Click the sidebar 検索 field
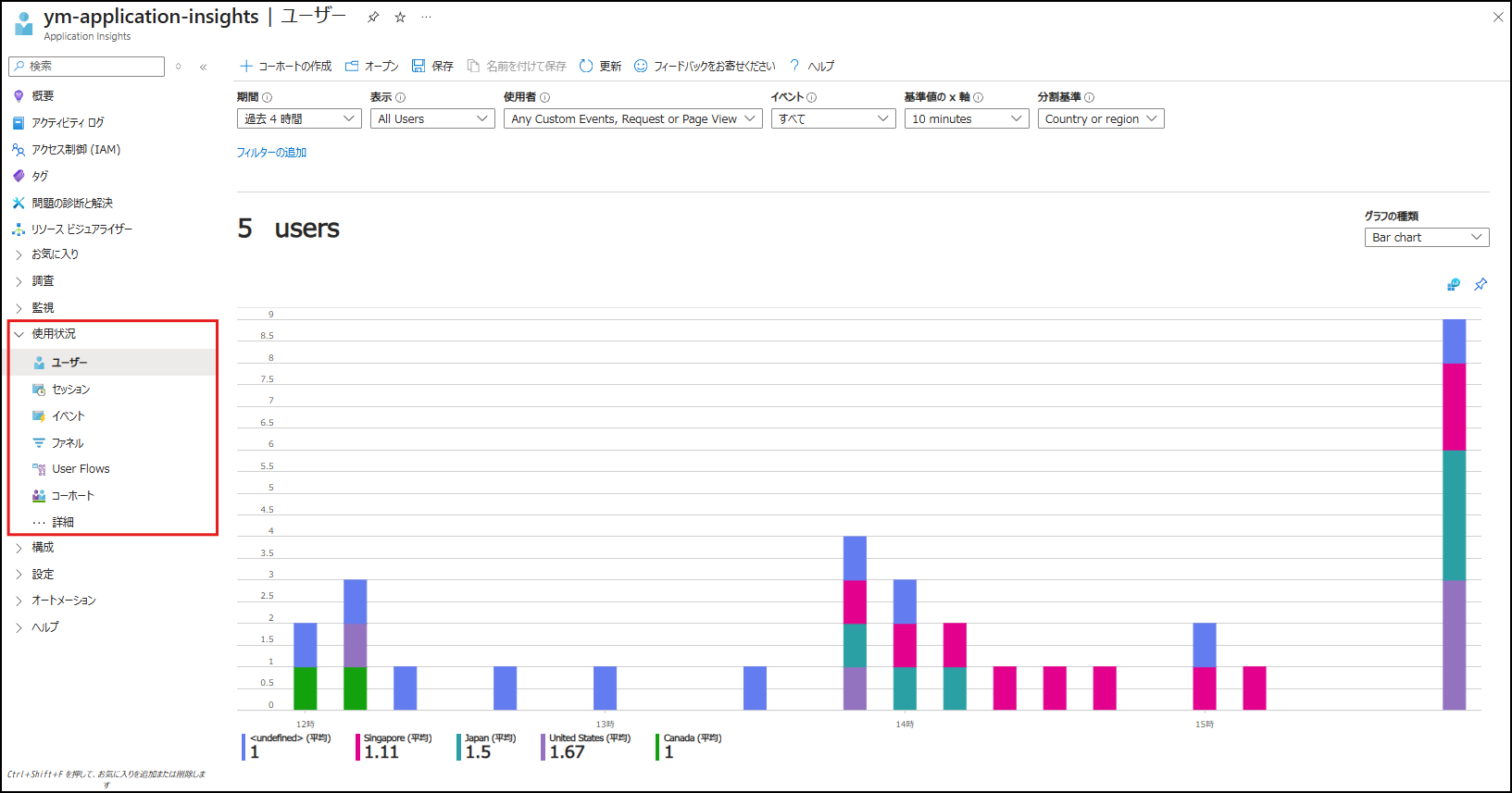Viewport: 1512px width, 793px height. click(x=86, y=67)
